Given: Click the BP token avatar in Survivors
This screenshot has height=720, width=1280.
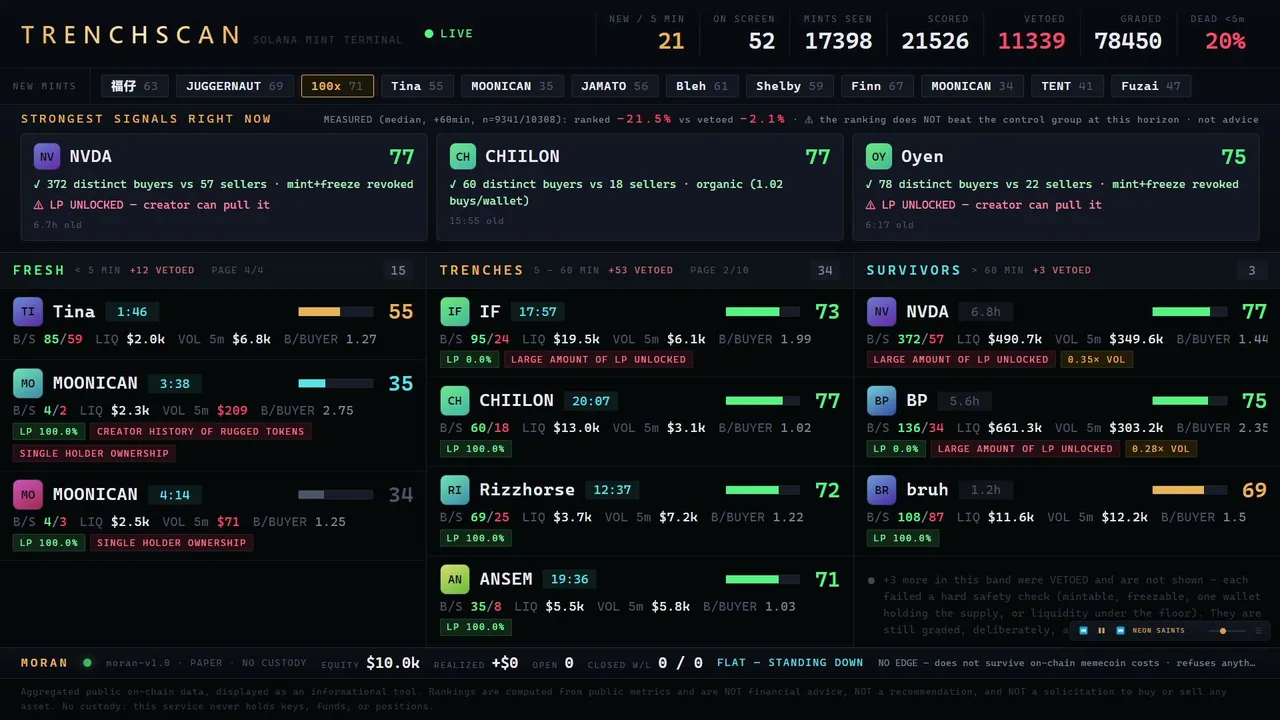Looking at the screenshot, I should coord(882,401).
